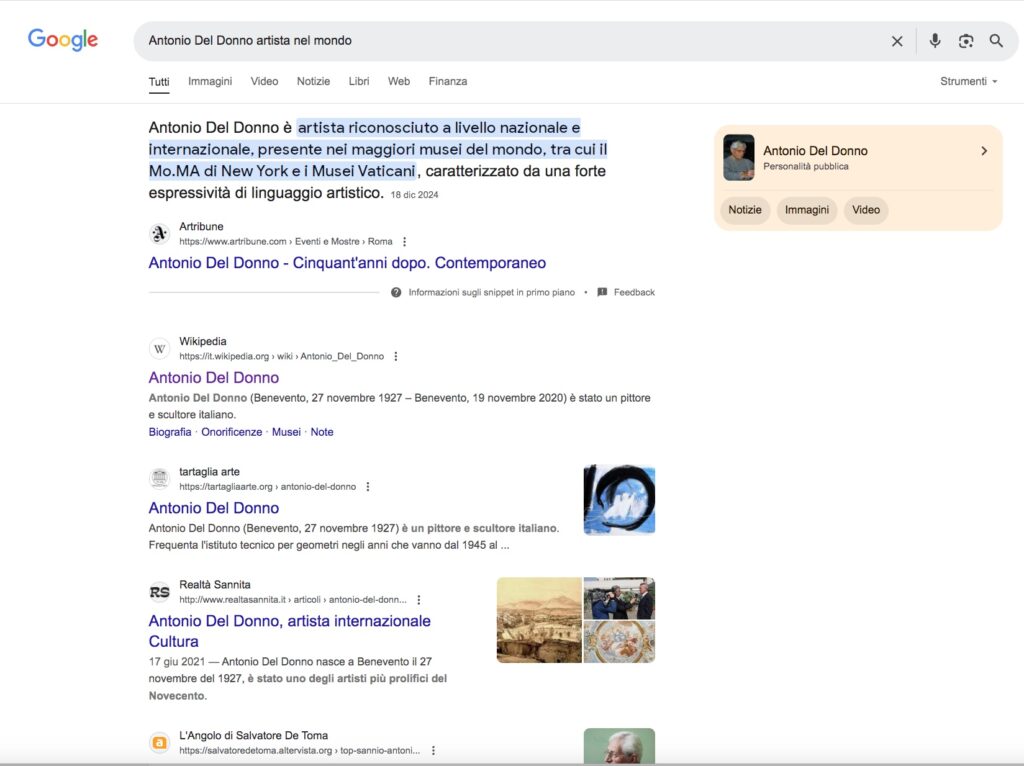Click the Notizie chip in knowledge panel
The height and width of the screenshot is (766, 1024).
745,210
